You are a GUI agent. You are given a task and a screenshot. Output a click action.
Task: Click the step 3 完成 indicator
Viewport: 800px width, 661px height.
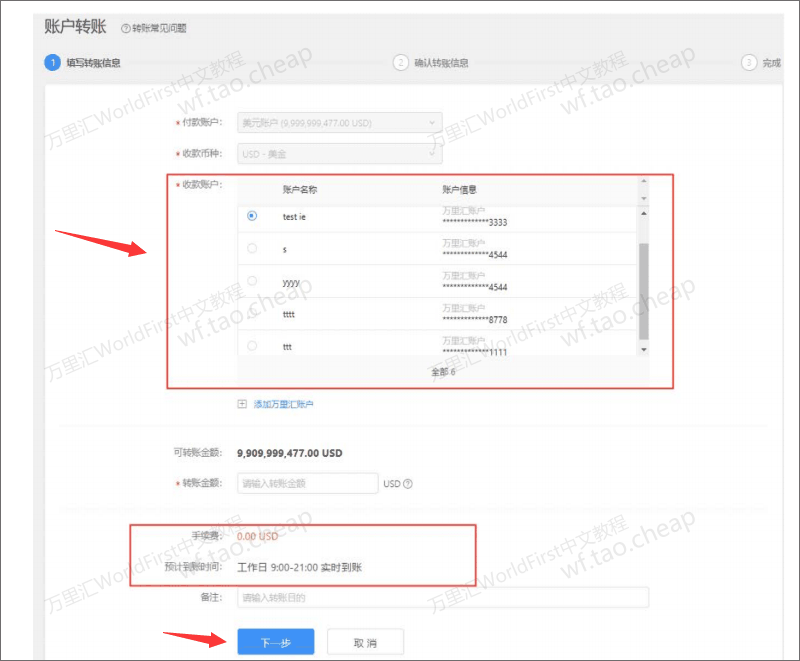point(761,63)
